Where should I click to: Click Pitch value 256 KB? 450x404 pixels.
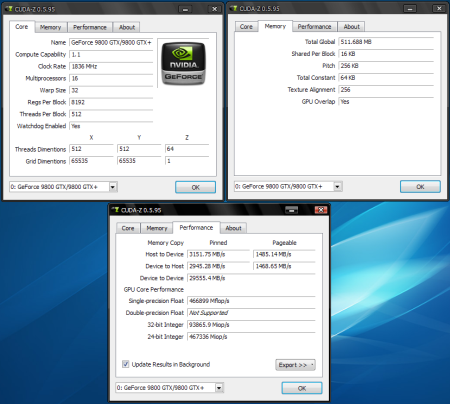(x=386, y=66)
